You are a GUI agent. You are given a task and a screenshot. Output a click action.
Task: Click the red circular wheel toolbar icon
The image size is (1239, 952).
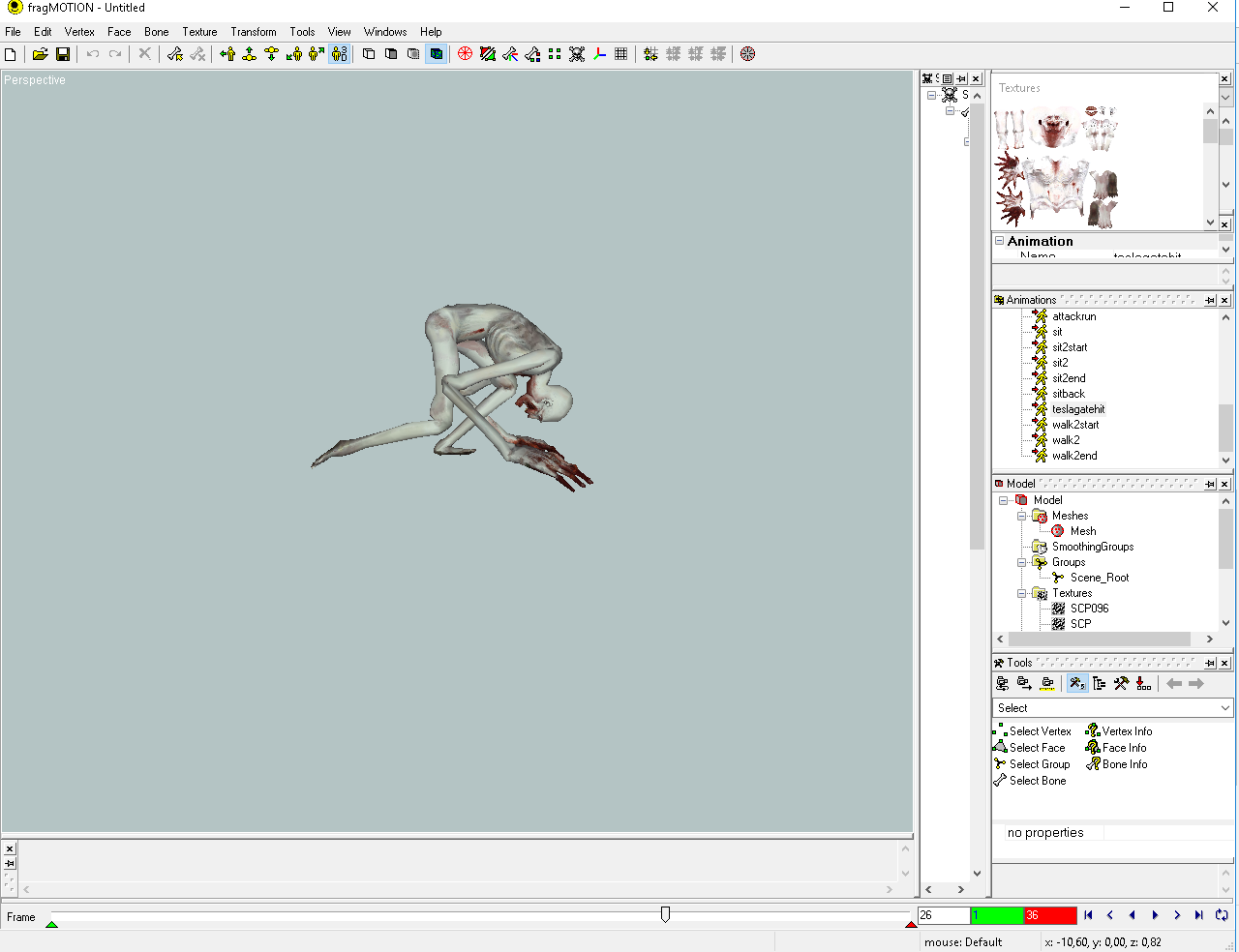(x=465, y=54)
